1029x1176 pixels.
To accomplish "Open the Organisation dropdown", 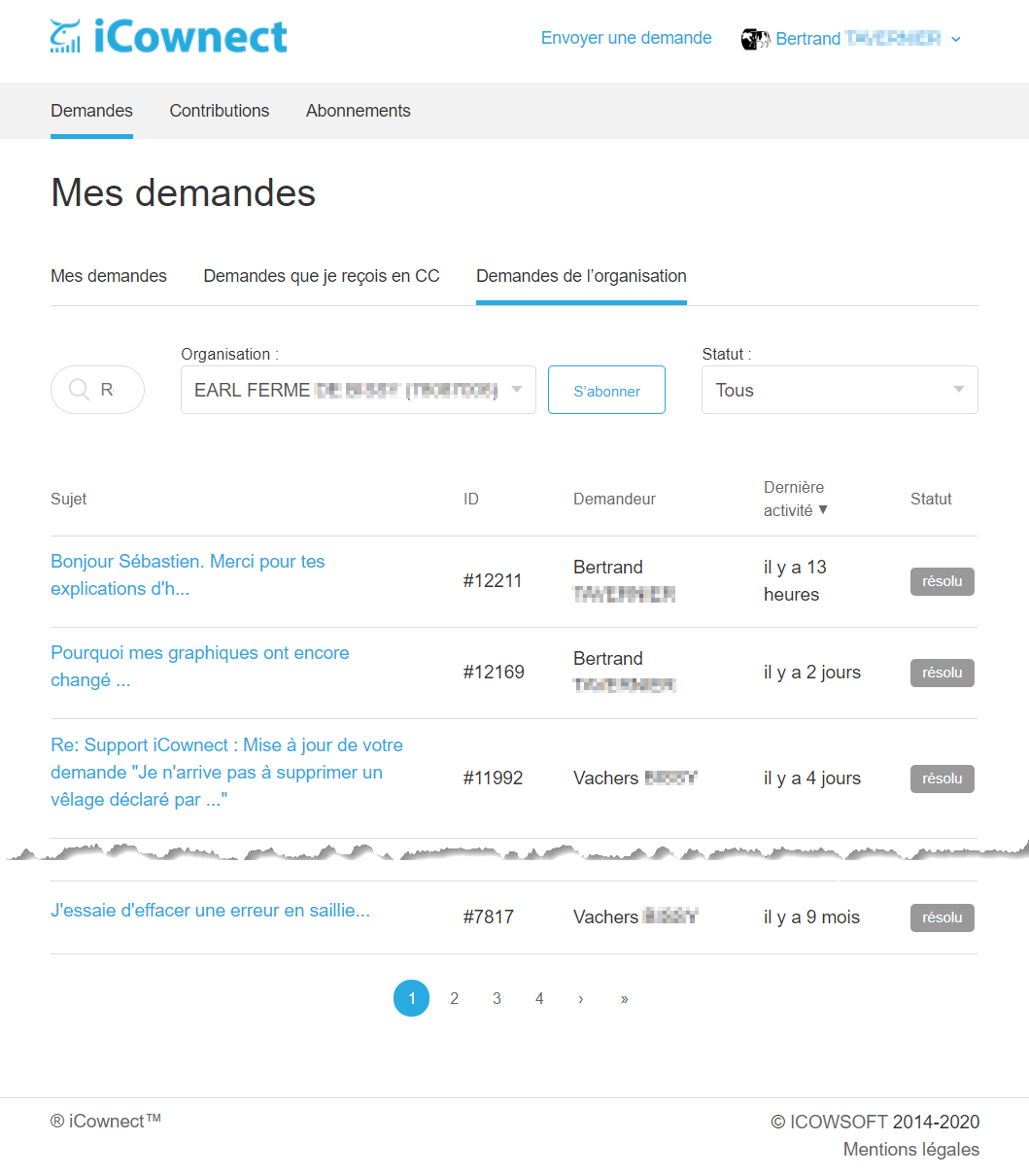I will [x=359, y=390].
